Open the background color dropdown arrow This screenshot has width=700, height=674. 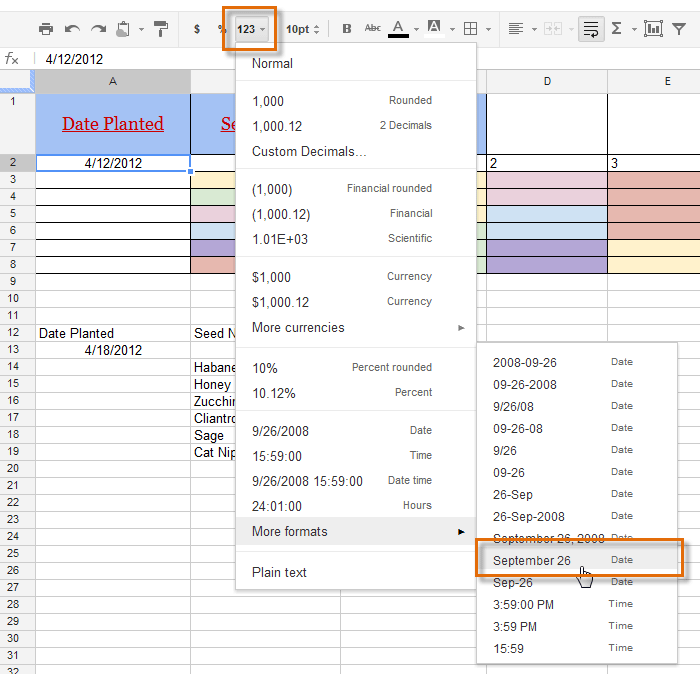(x=452, y=29)
